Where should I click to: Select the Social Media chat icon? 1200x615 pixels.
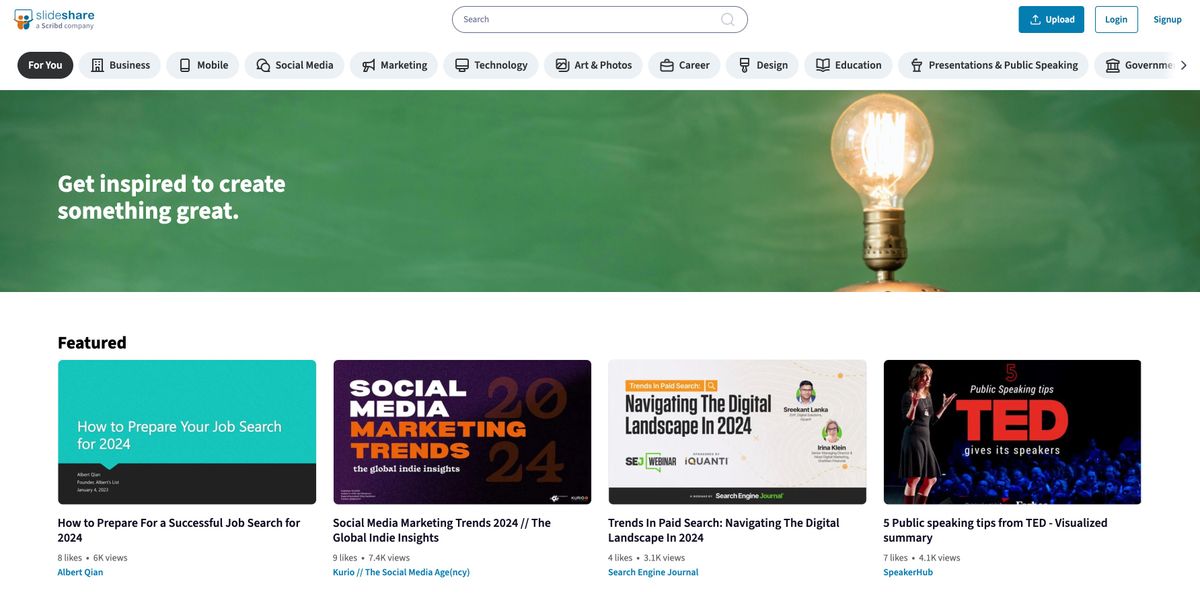tap(263, 65)
